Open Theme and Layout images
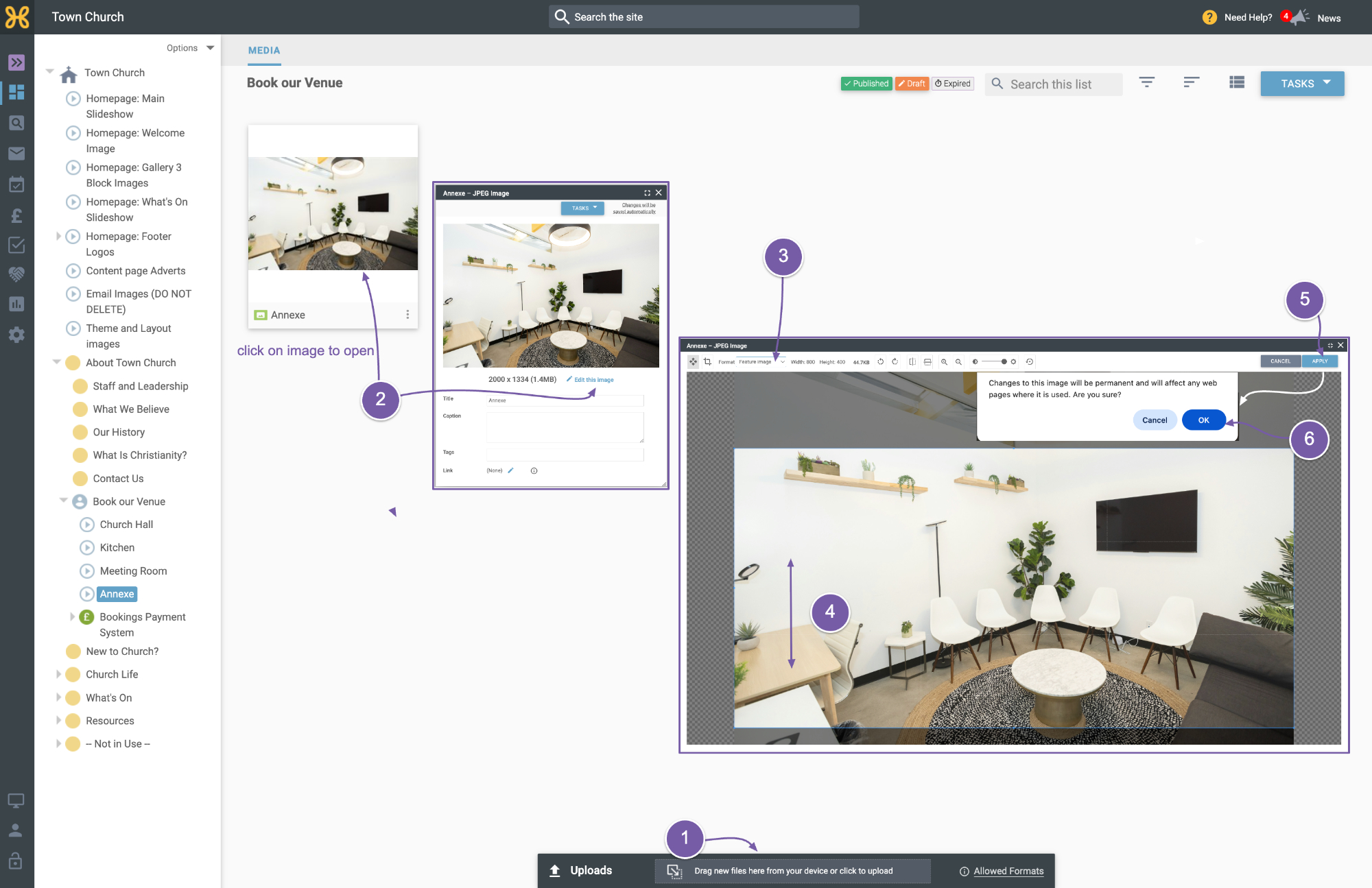1372x888 pixels. coord(128,336)
